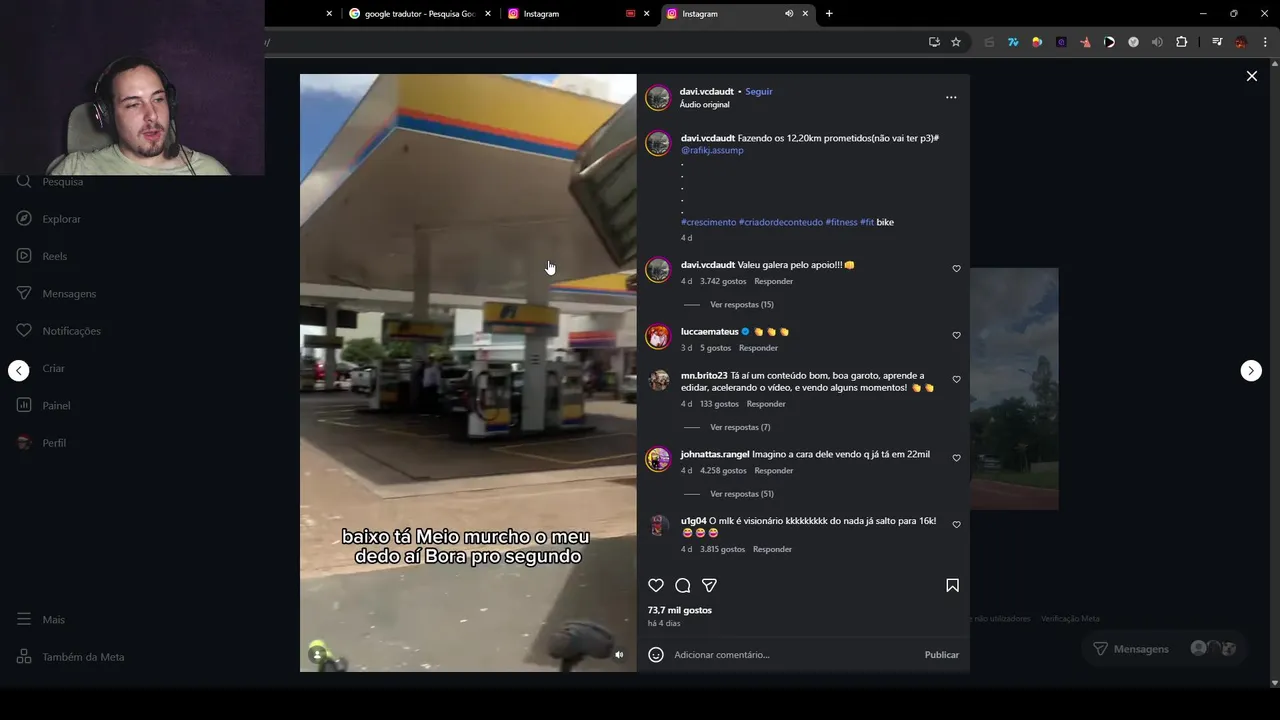Expand Ver respostas (51) replies
1280x720 pixels.
click(x=742, y=493)
